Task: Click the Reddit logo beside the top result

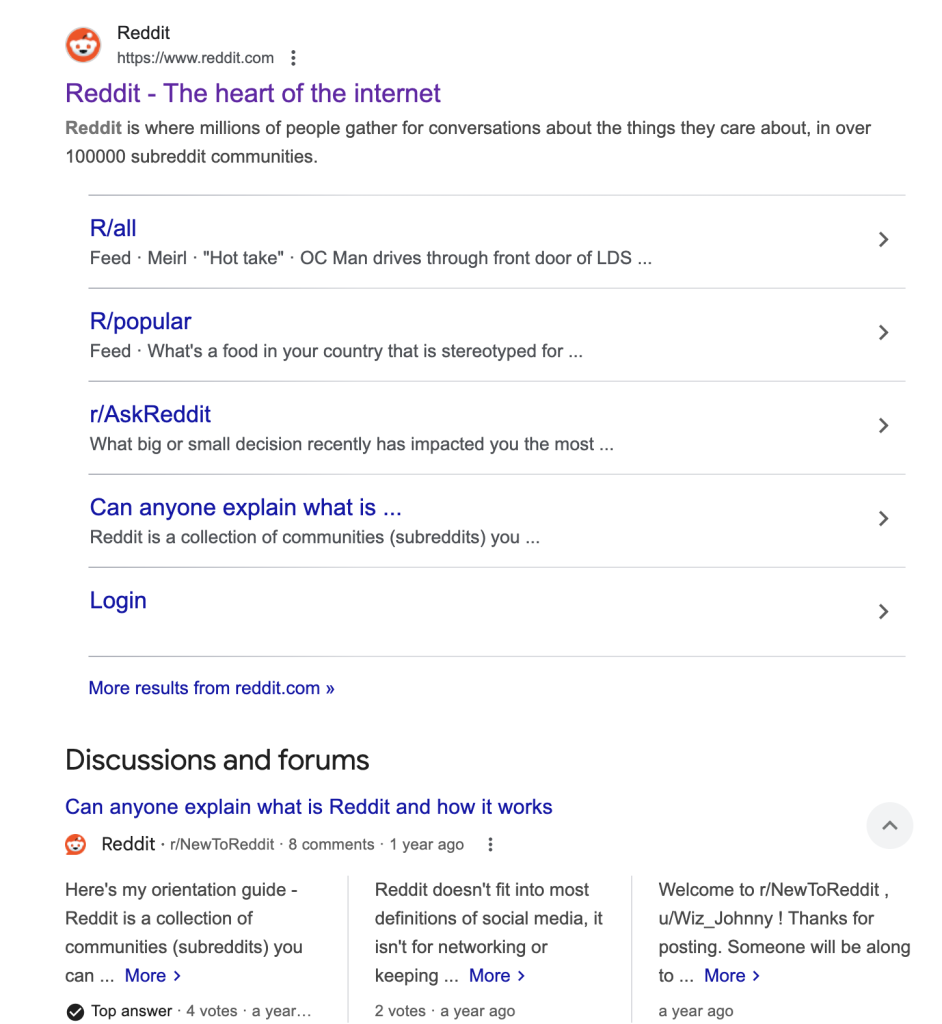Action: click(x=83, y=45)
